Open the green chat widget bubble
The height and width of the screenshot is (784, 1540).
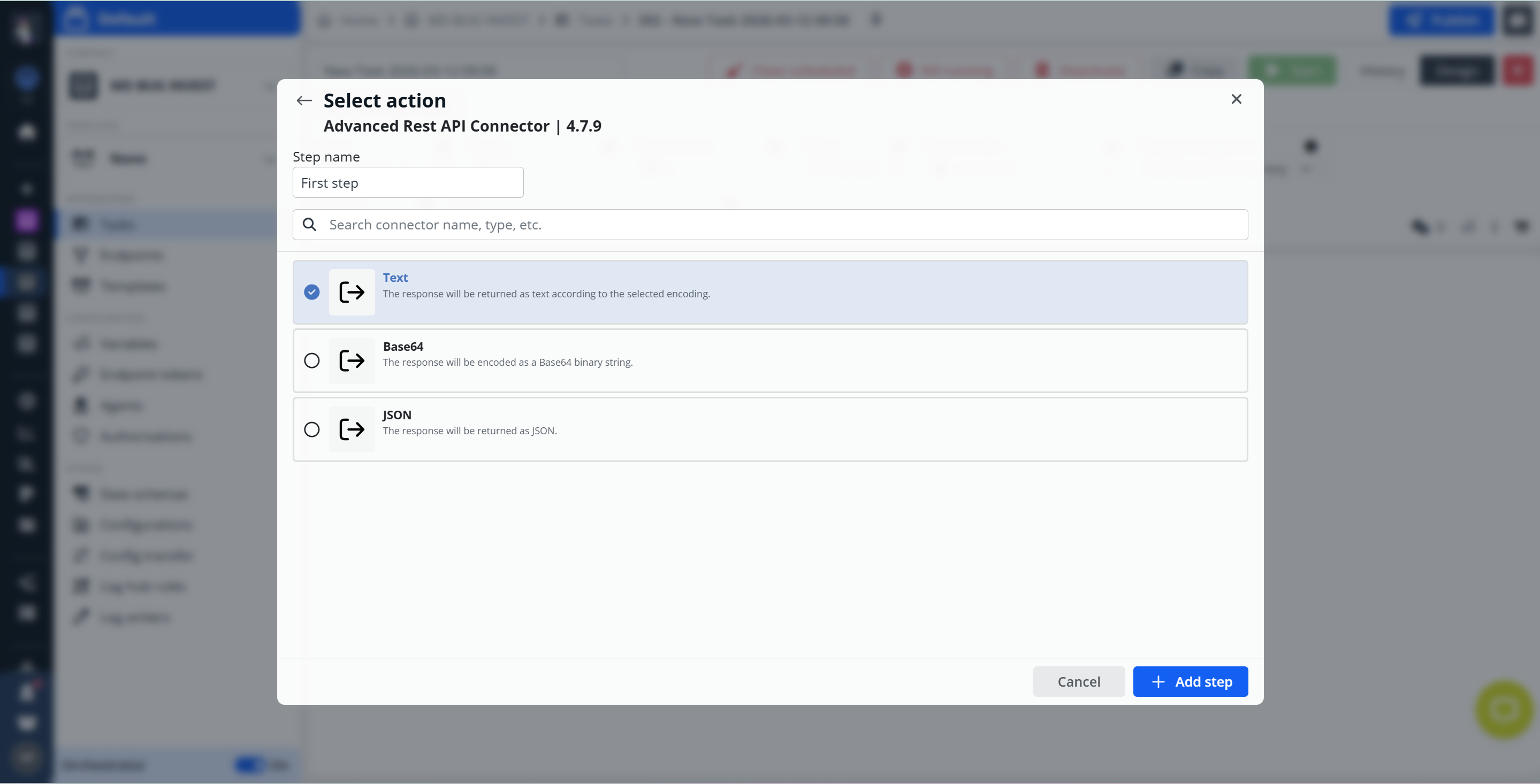pos(1504,710)
